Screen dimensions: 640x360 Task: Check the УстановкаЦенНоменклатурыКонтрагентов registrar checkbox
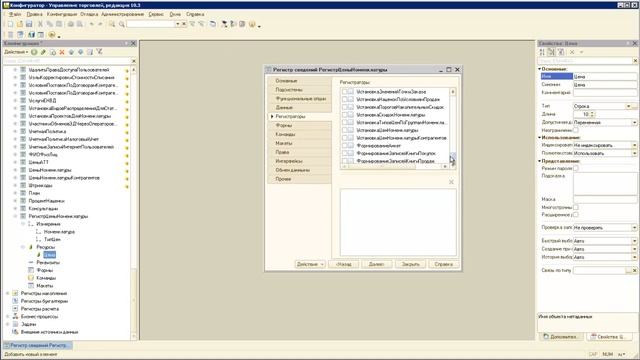[345, 138]
